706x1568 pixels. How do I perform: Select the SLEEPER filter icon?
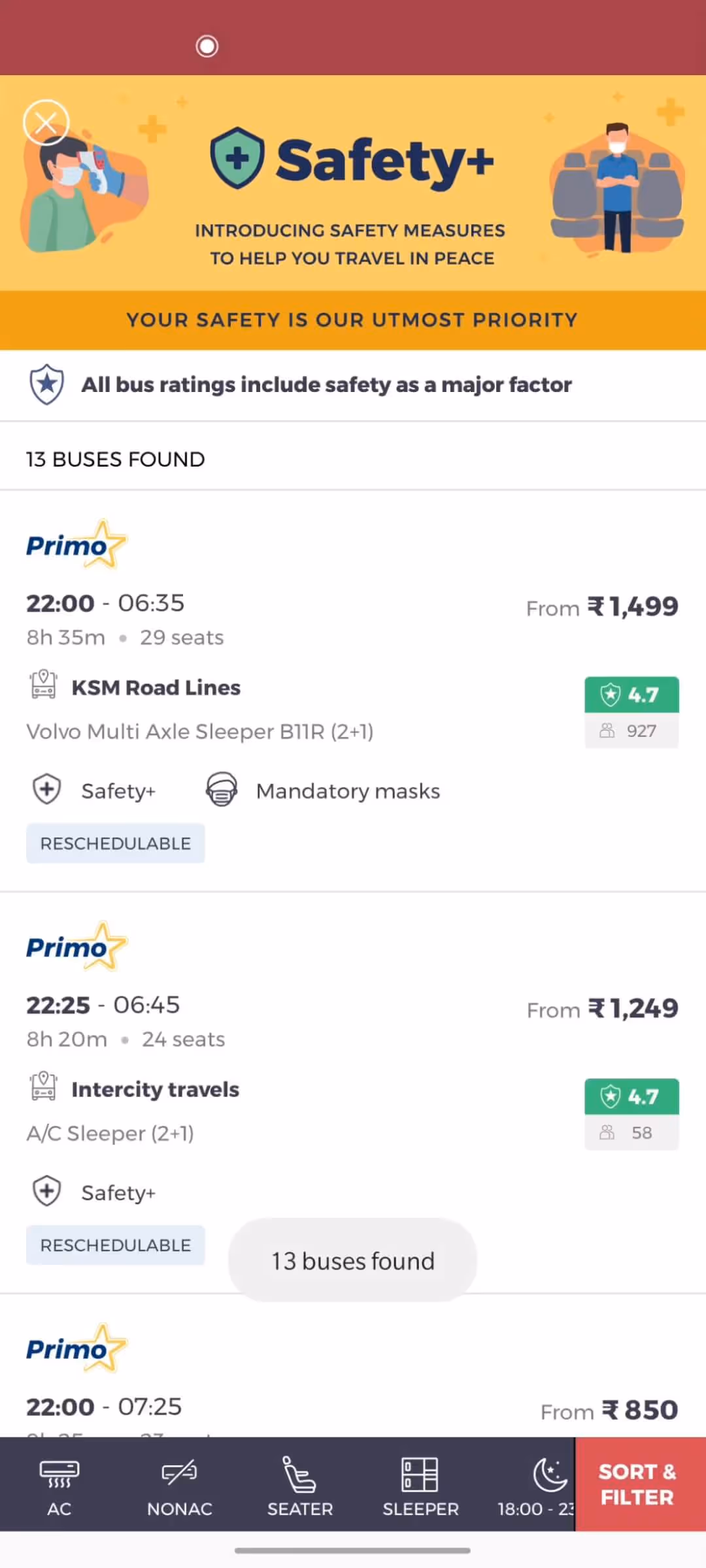(420, 1474)
